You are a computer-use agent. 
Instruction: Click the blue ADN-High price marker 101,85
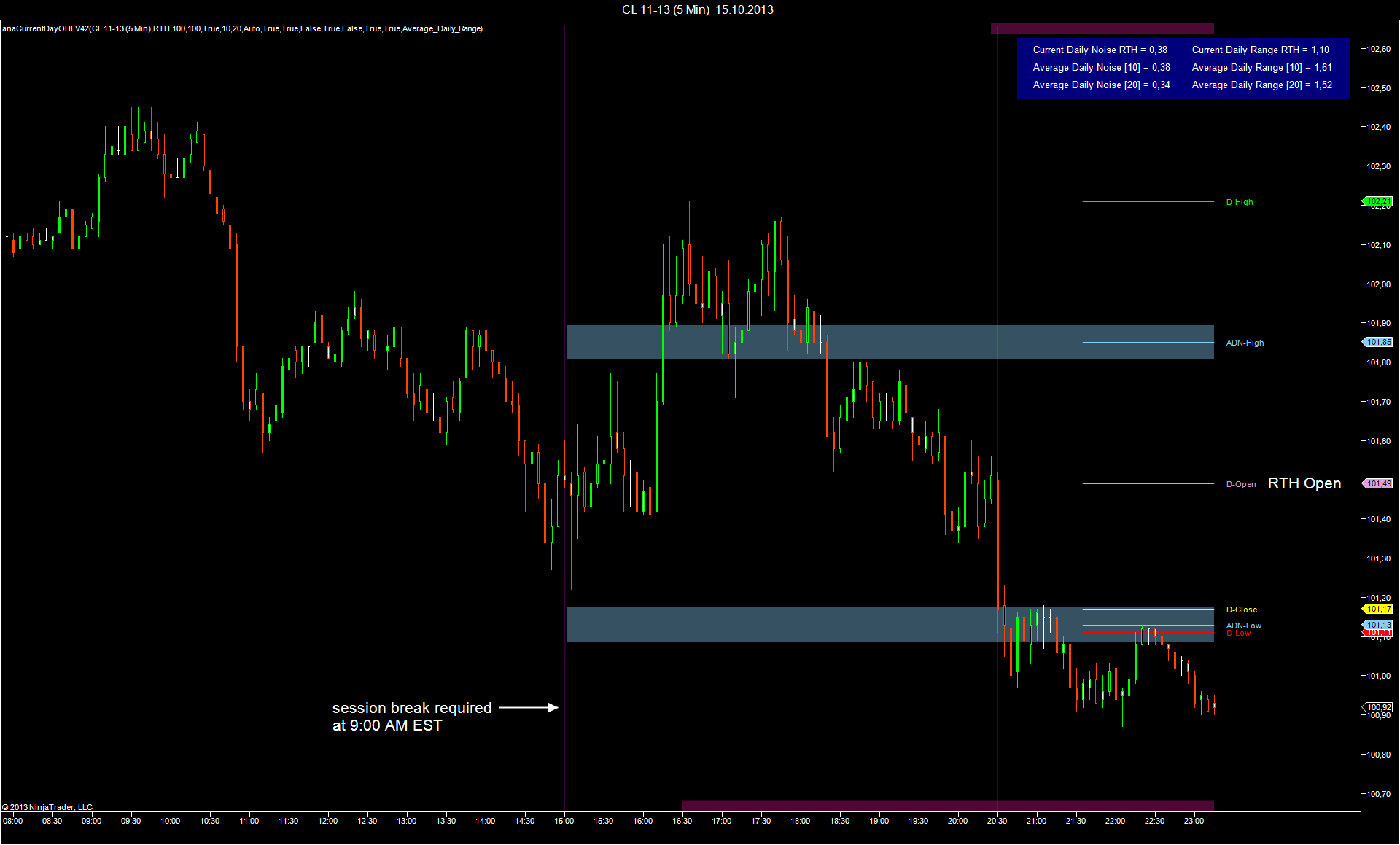click(x=1378, y=342)
